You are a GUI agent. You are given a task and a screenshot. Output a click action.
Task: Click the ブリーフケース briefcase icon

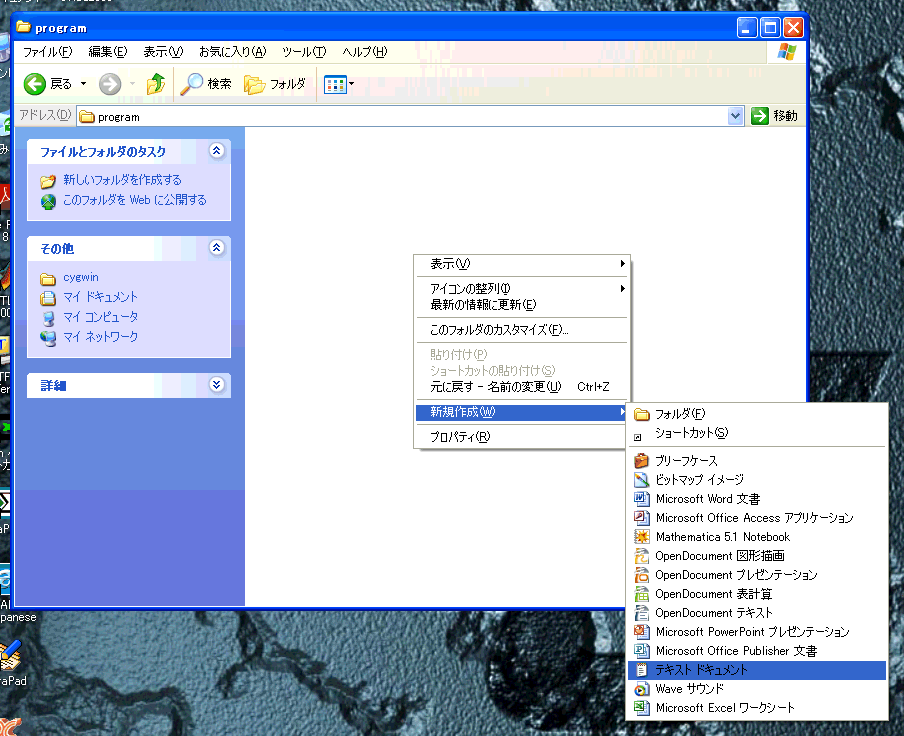pyautogui.click(x=641, y=461)
